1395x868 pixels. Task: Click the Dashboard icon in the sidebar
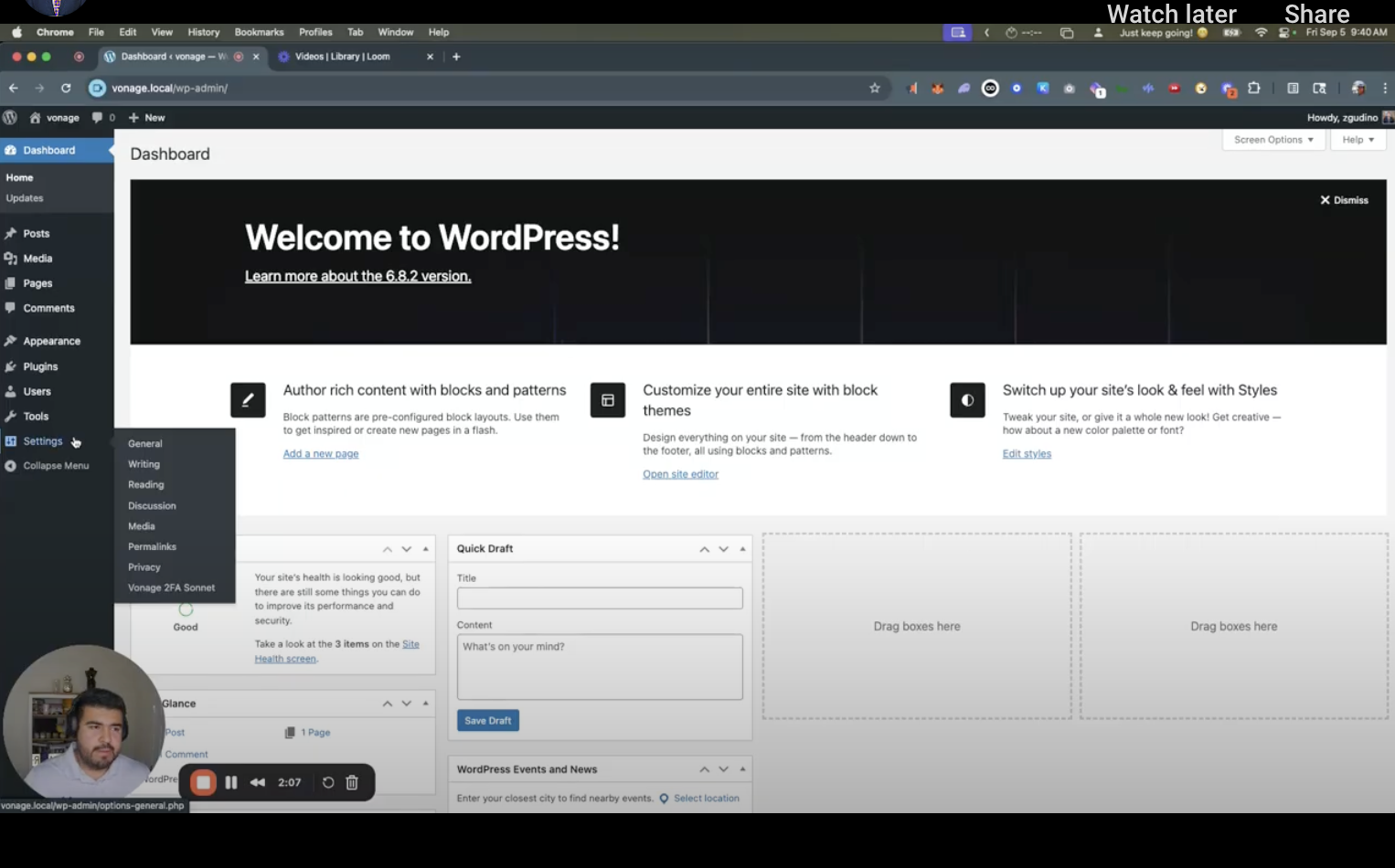[11, 151]
